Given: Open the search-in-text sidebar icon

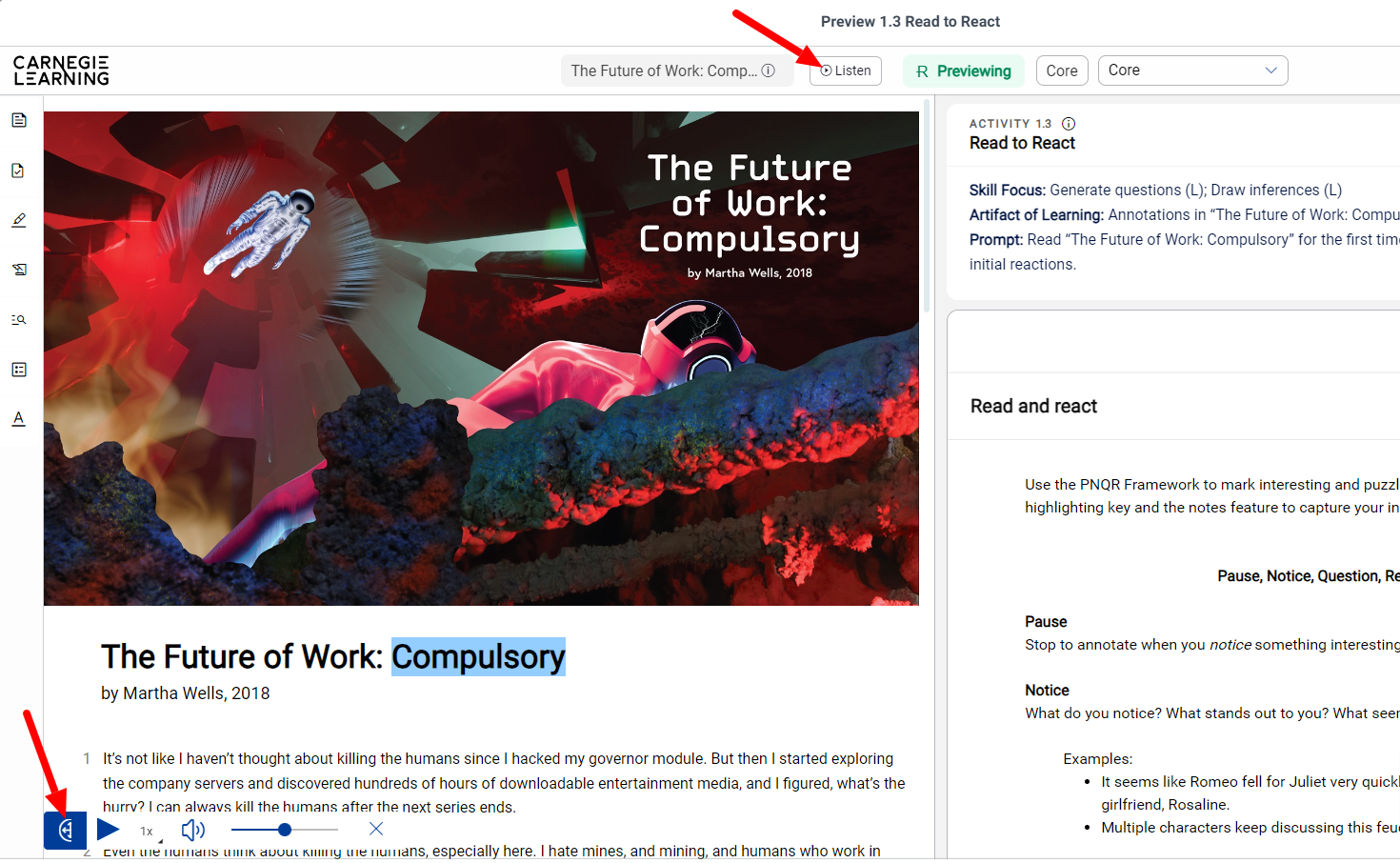Looking at the screenshot, I should pyautogui.click(x=19, y=320).
